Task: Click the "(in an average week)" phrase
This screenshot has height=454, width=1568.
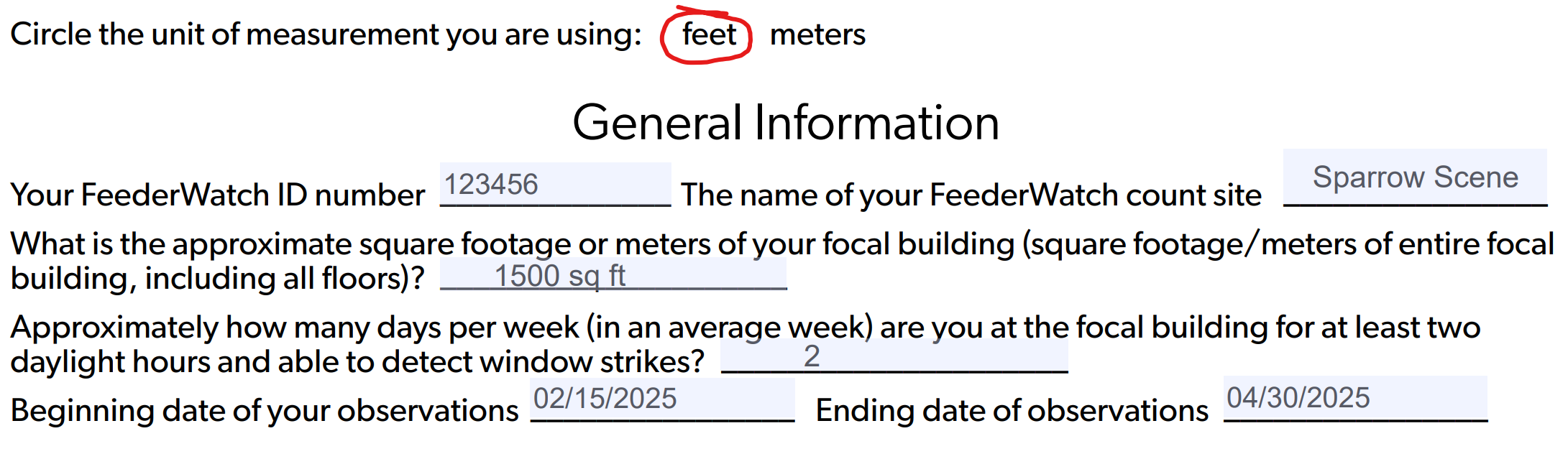Action: tap(729, 328)
